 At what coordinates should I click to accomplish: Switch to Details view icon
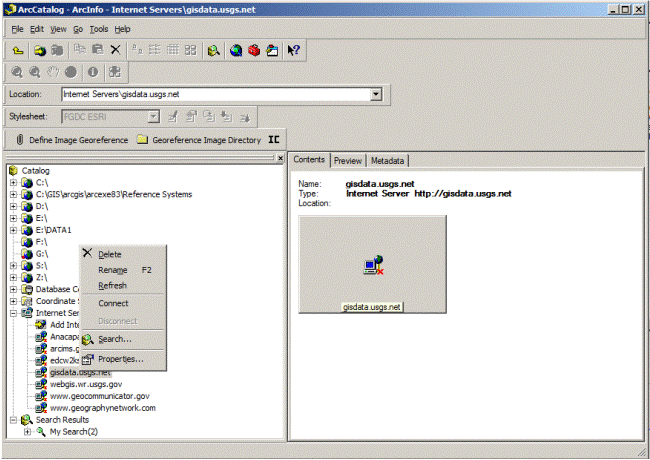click(172, 50)
